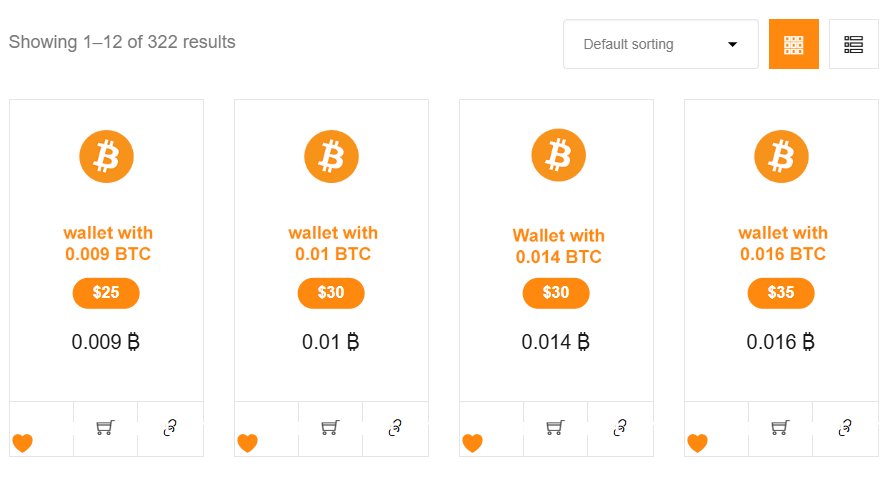Viewport: 893px width, 477px height.
Task: Add 0.009 BTC wallet to wishlist
Action: 22,442
